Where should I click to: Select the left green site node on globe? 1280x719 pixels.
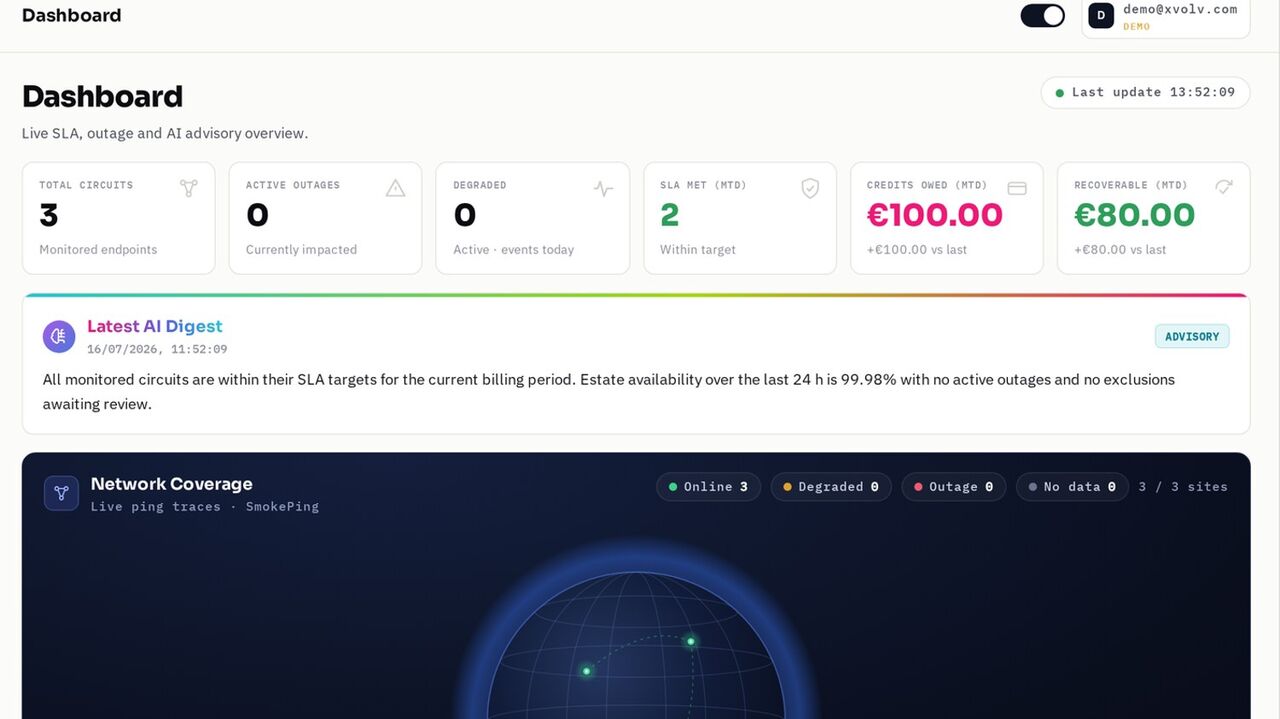[x=586, y=671]
